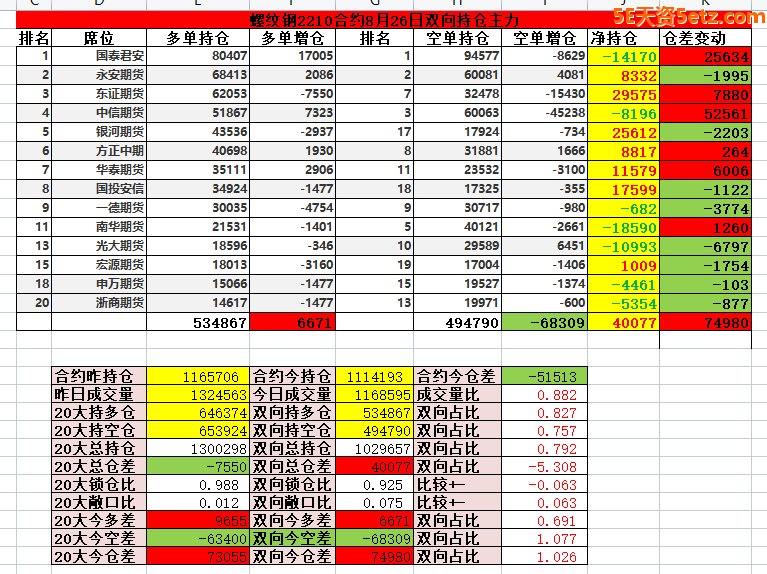
Task: Select the 今日成交量 label cell
Action: (x=292, y=394)
